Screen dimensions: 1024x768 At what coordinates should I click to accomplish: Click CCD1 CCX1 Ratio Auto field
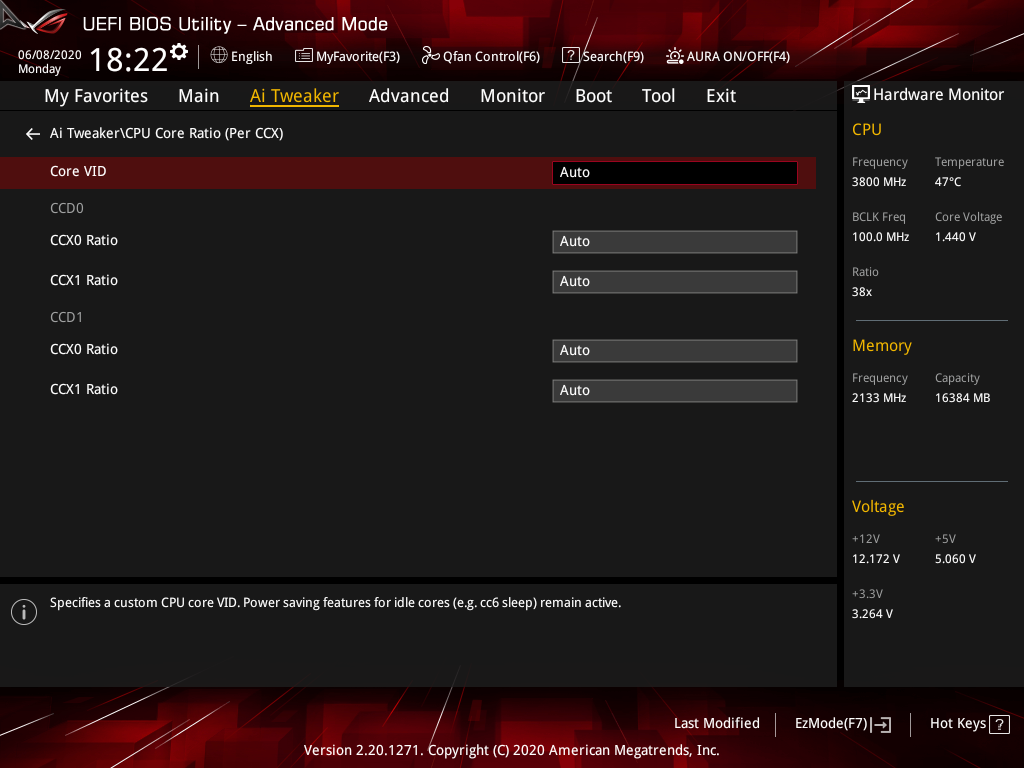(675, 391)
